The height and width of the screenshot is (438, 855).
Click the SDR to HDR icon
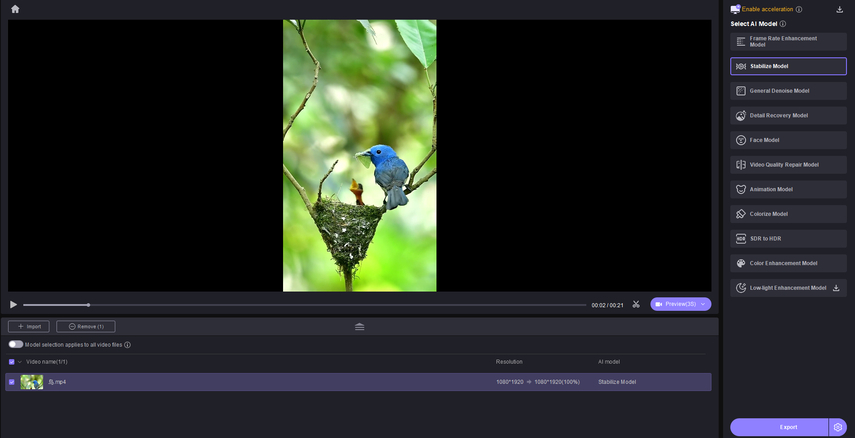[740, 238]
